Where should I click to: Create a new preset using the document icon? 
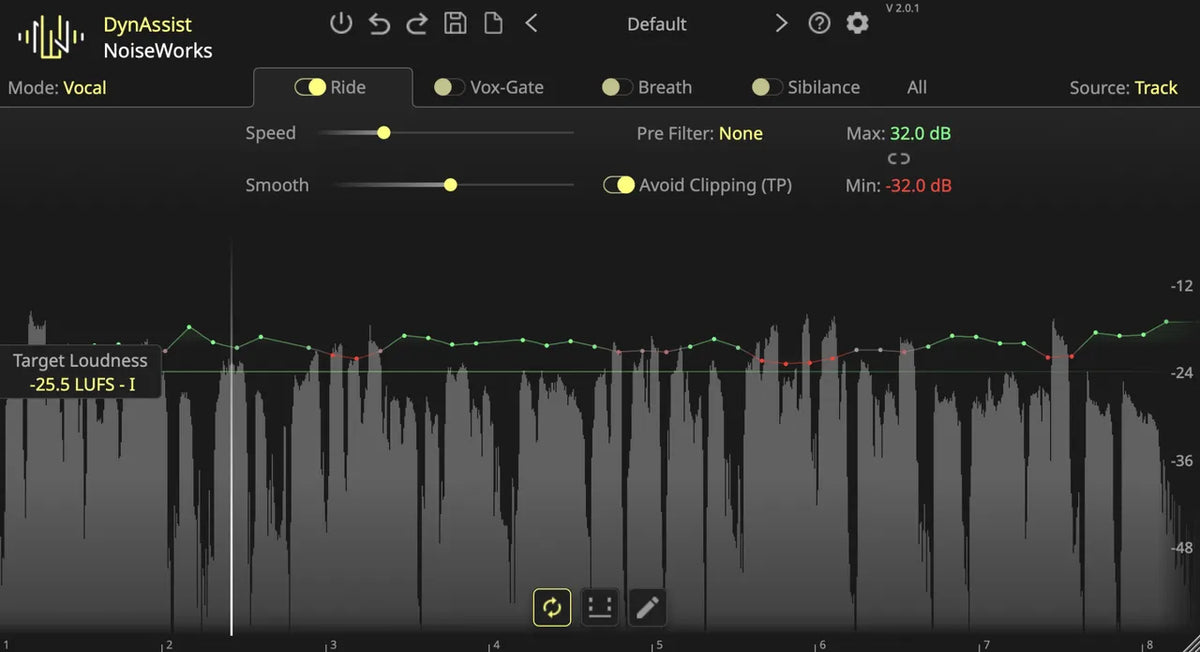click(x=492, y=24)
